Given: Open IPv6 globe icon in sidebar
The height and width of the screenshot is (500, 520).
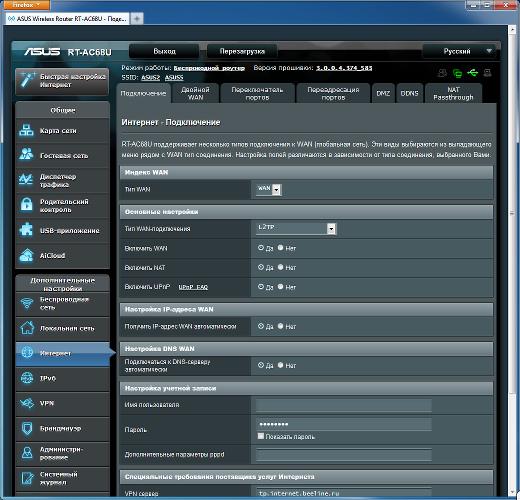Looking at the screenshot, I should point(27,378).
